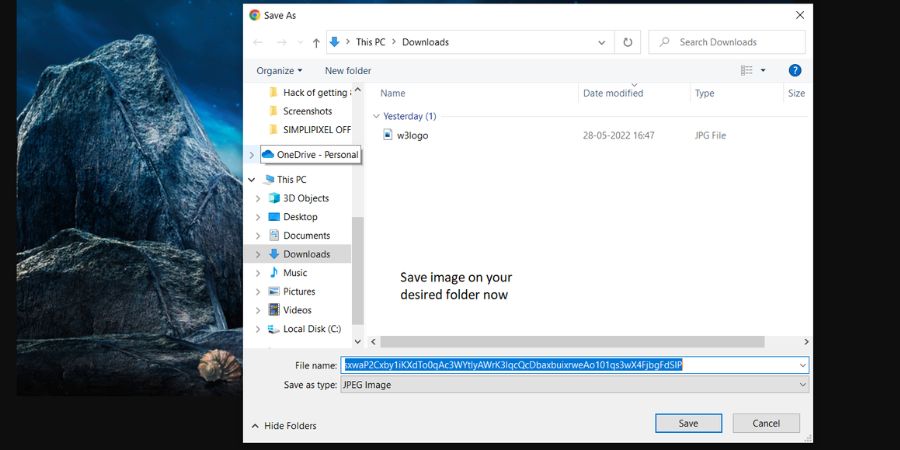Select Desktop in the navigation tree

tap(300, 217)
